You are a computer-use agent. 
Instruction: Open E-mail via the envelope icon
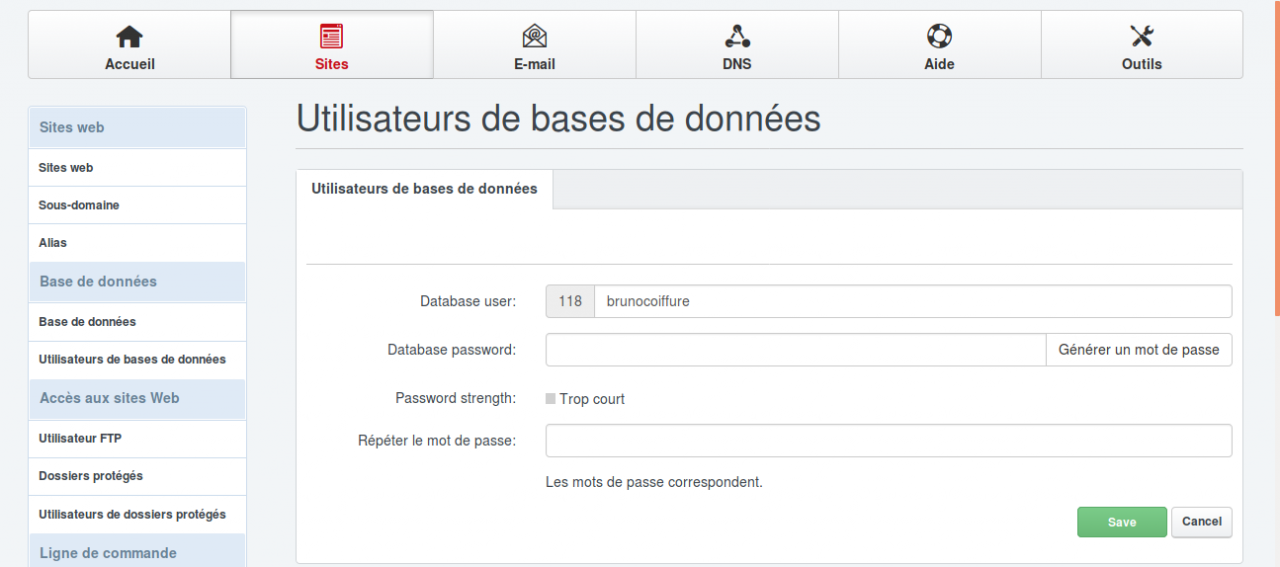point(535,37)
